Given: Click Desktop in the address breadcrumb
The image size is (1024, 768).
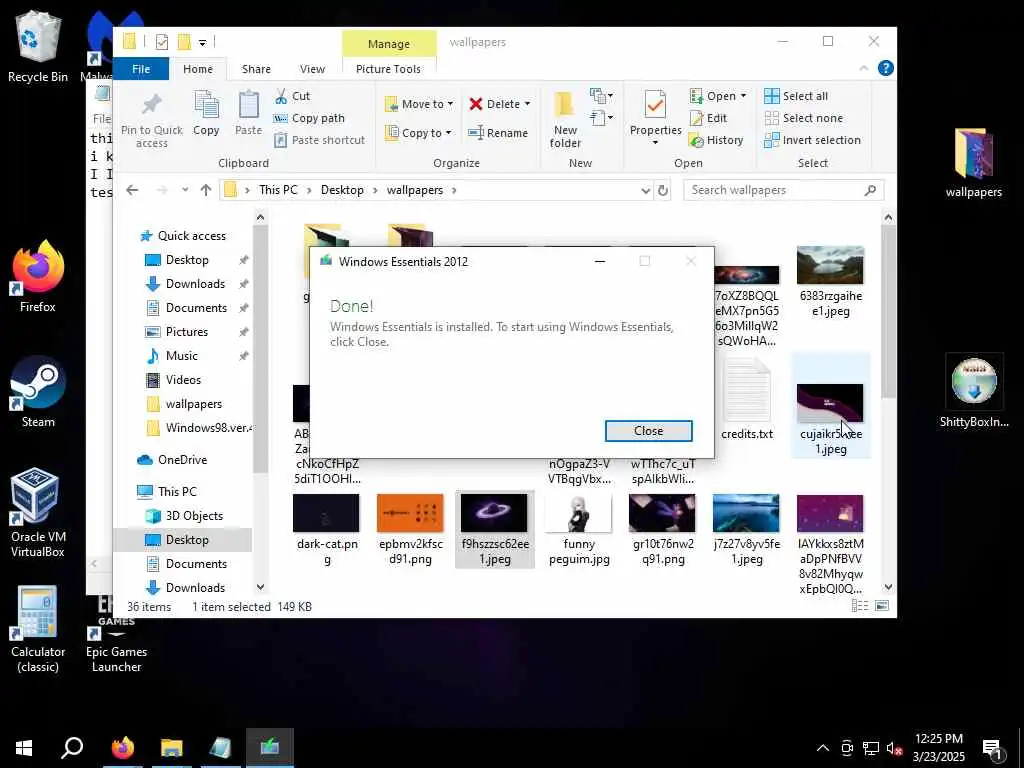Looking at the screenshot, I should 342,190.
